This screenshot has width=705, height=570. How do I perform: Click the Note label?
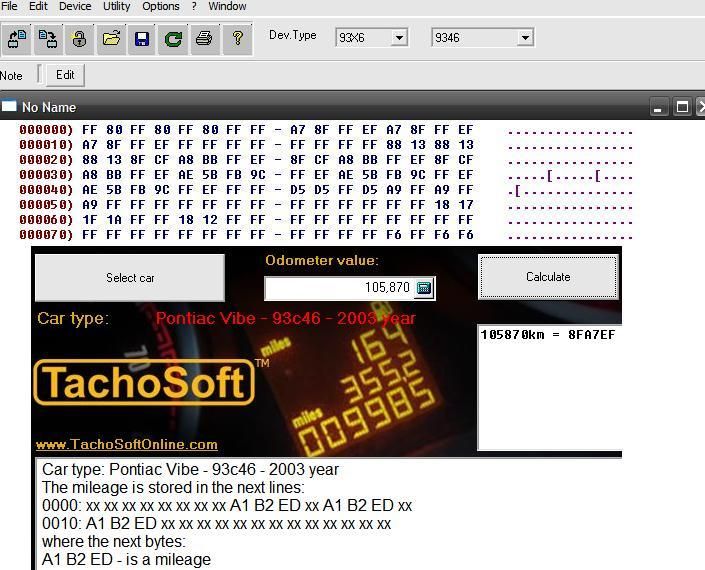(11, 76)
